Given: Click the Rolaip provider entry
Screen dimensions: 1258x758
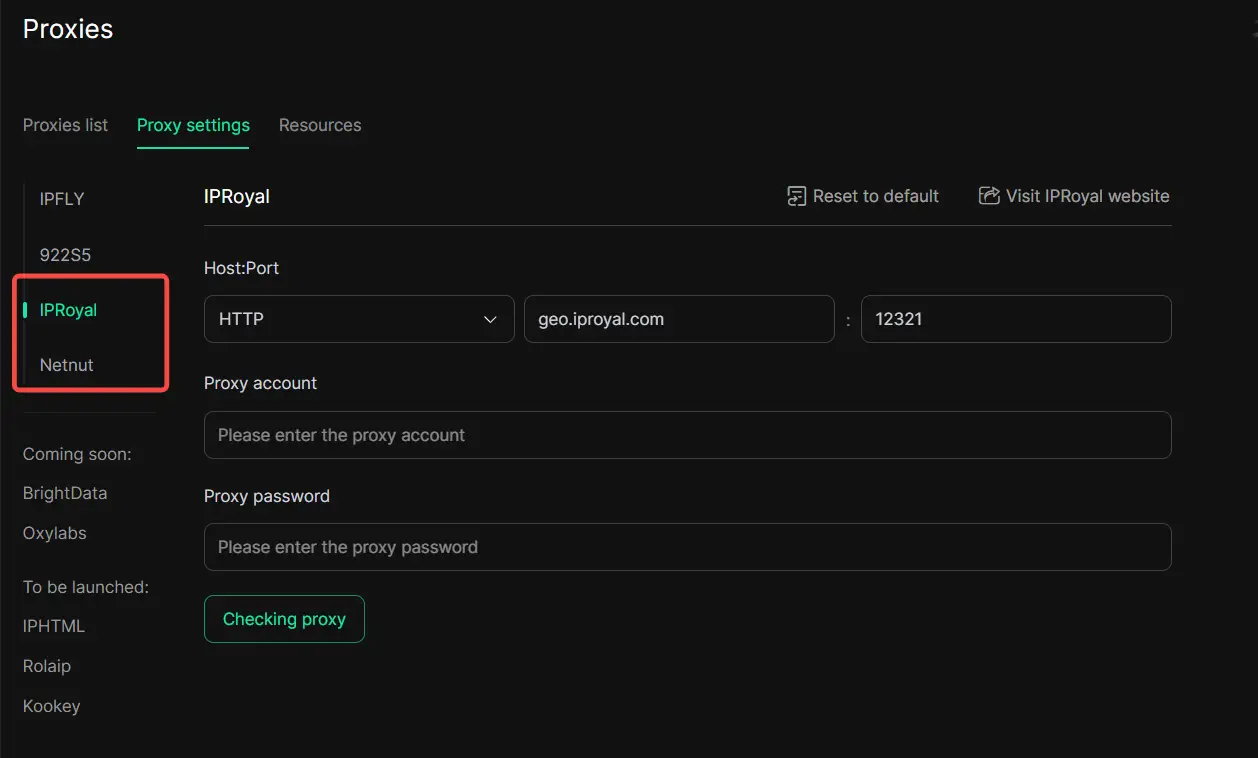Looking at the screenshot, I should (47, 666).
